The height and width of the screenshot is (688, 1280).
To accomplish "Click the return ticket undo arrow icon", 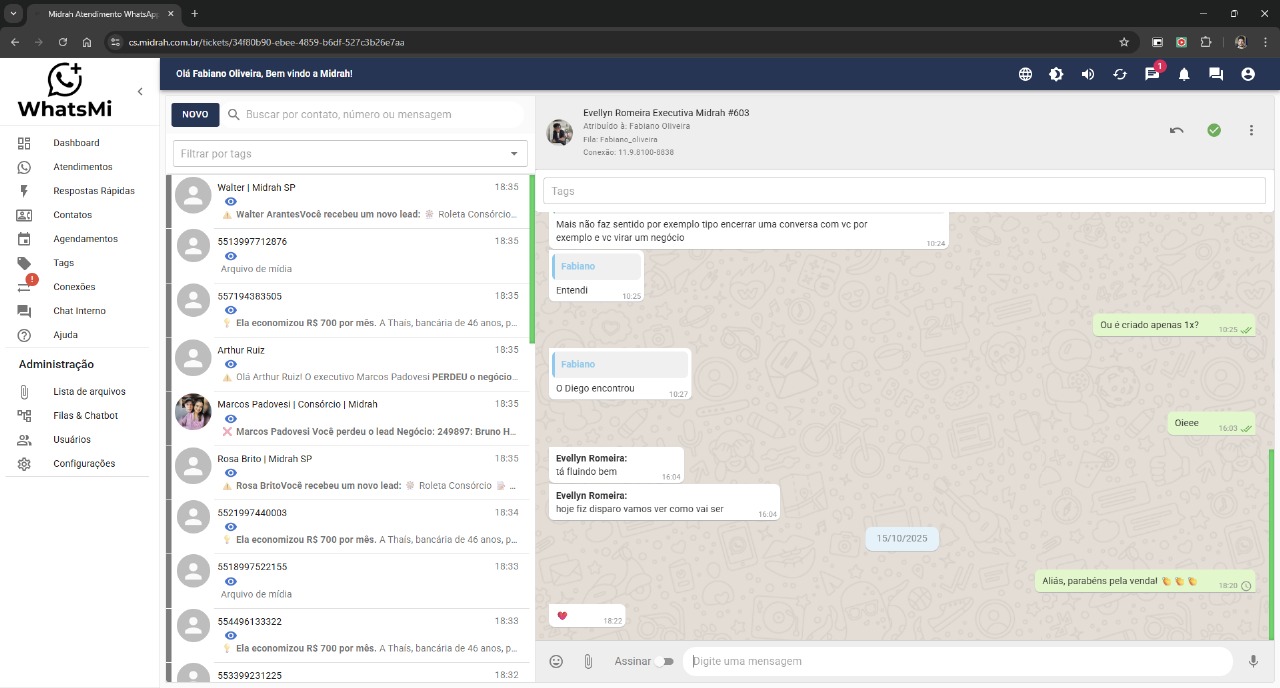I will pyautogui.click(x=1177, y=130).
